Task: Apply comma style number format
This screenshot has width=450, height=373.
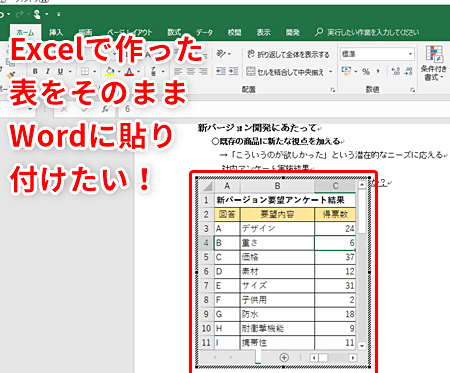Action: pos(378,71)
